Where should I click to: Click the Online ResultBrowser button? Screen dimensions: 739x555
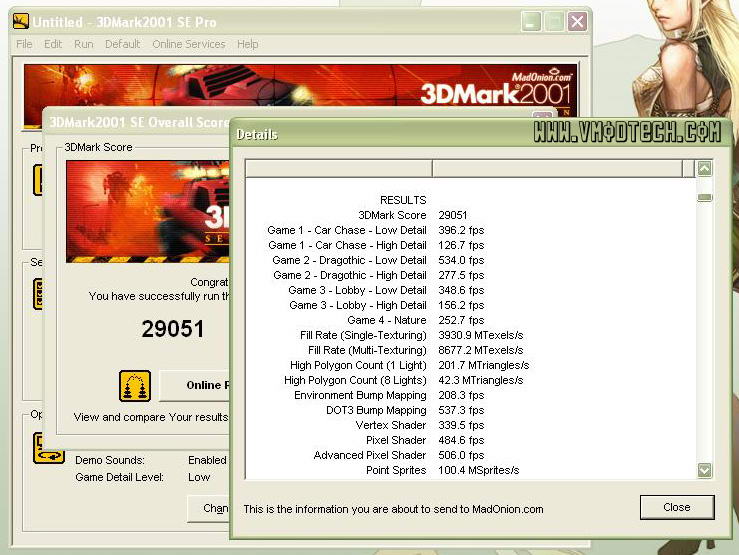click(x=194, y=385)
